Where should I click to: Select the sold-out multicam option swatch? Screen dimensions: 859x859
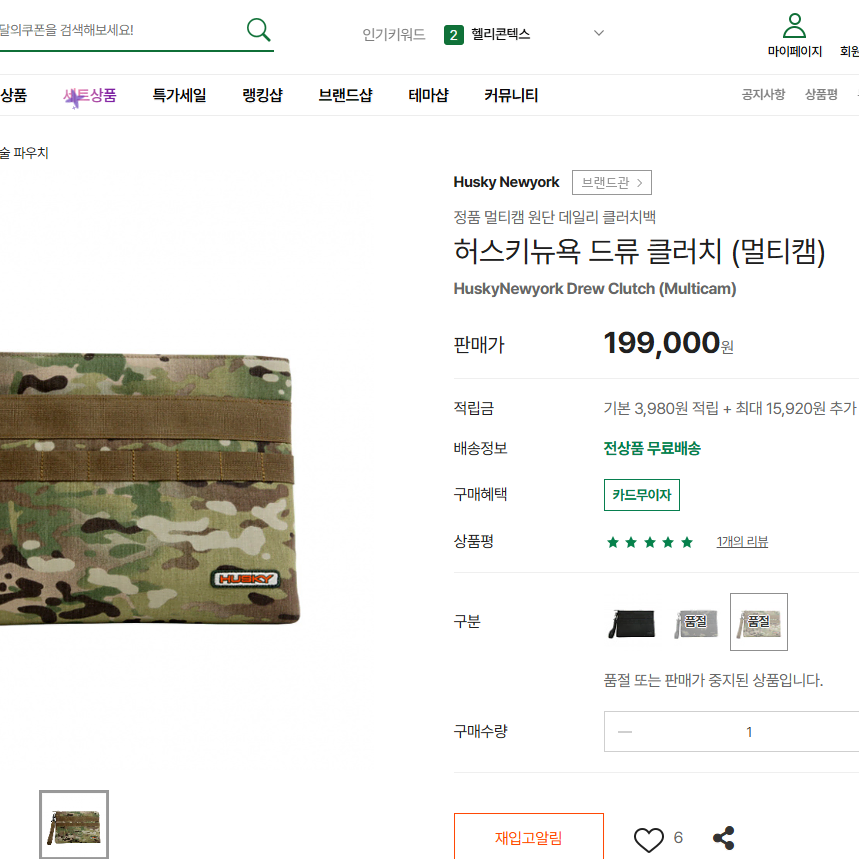click(759, 622)
